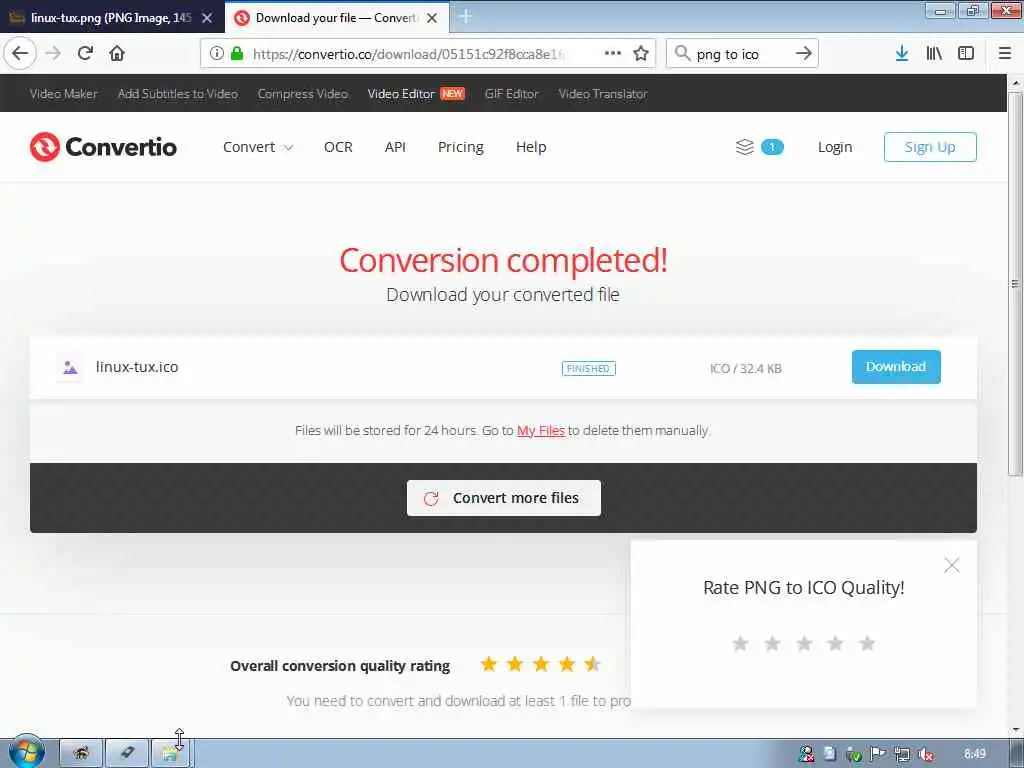Viewport: 1024px width, 768px height.
Task: Open Video Maker tool link
Action: [63, 93]
